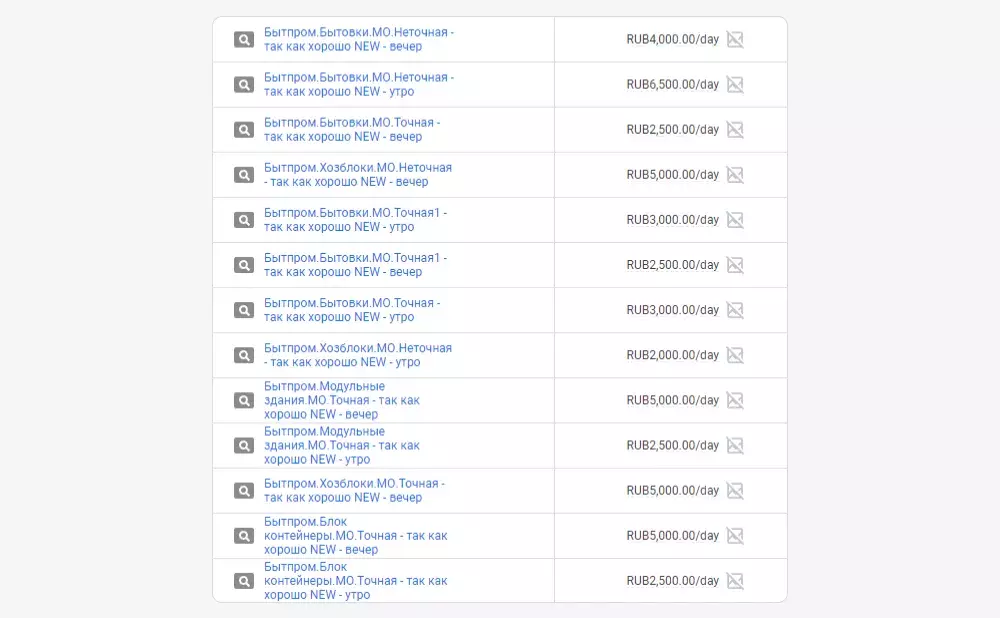Click search icon for Блок контейнеры утро campaign
The height and width of the screenshot is (618, 1000).
click(244, 581)
